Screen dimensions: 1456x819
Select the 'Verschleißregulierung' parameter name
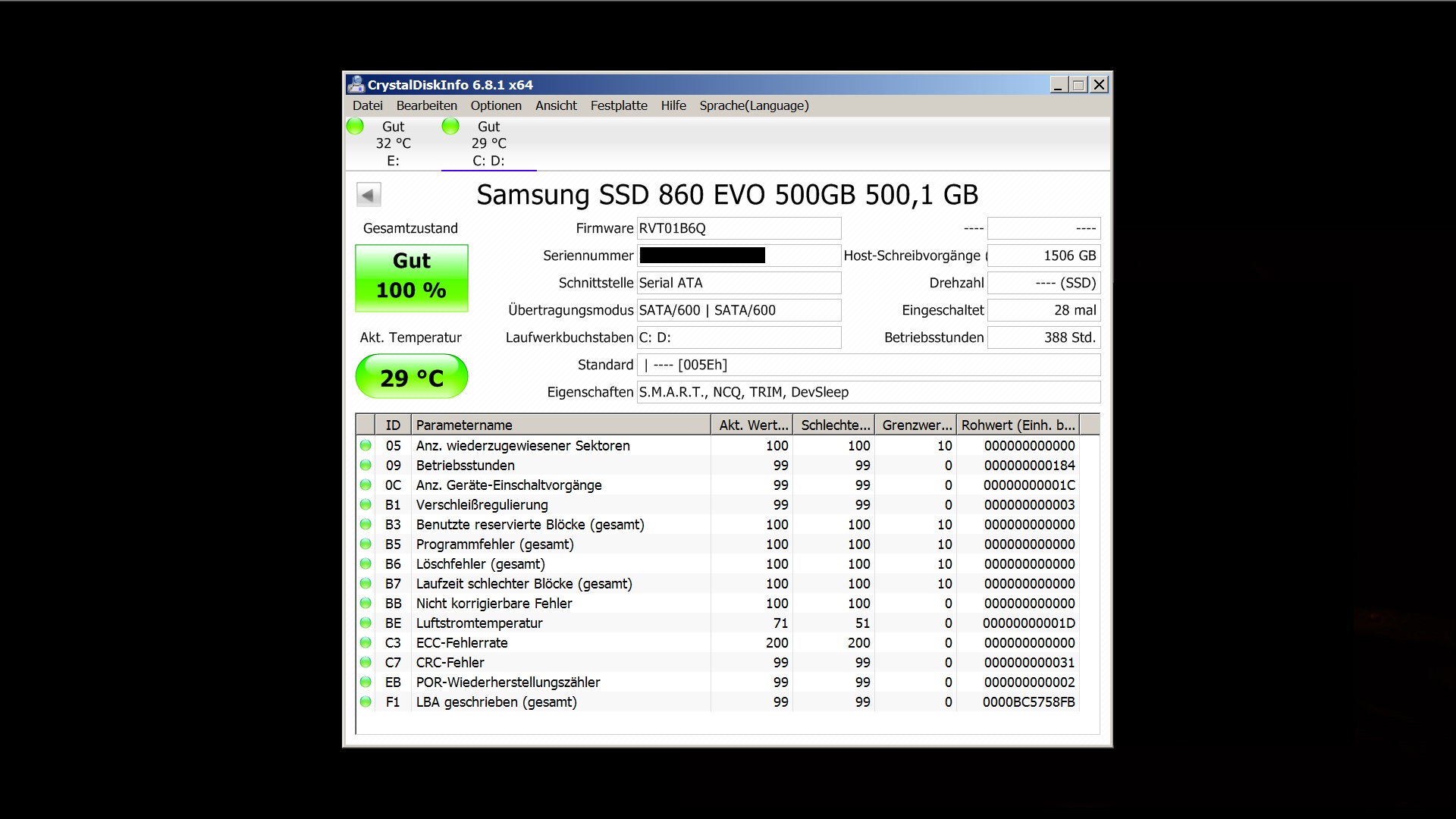[x=482, y=505]
